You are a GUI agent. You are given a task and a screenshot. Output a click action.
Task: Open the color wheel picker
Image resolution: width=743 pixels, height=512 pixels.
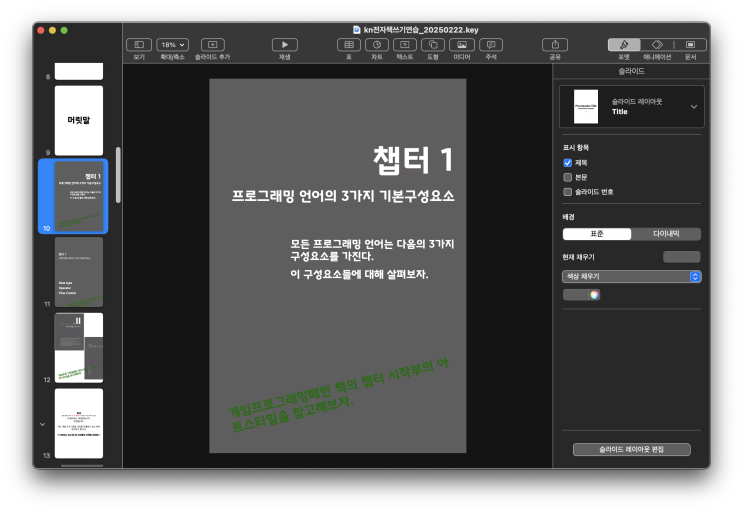[x=594, y=295]
